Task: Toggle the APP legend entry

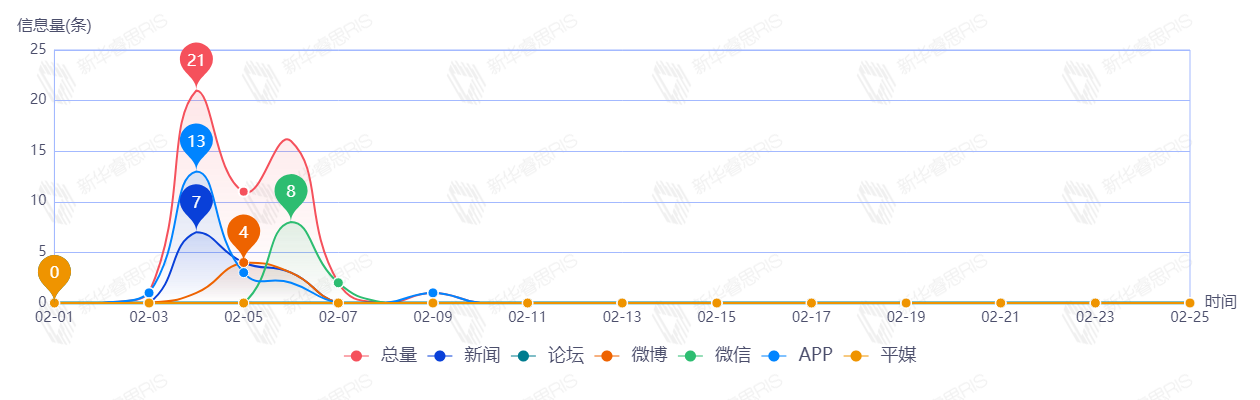Action: [x=803, y=355]
